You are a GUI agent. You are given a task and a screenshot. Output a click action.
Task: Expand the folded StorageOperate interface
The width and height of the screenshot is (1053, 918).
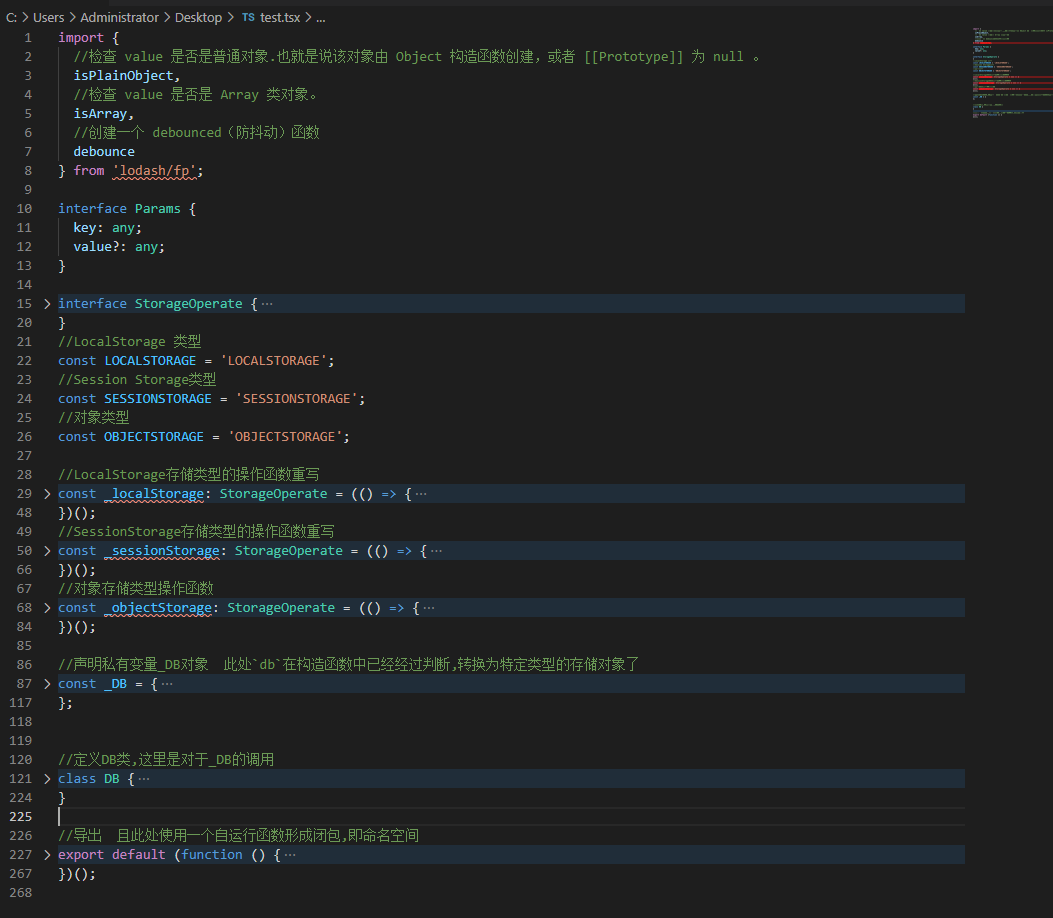coord(47,303)
